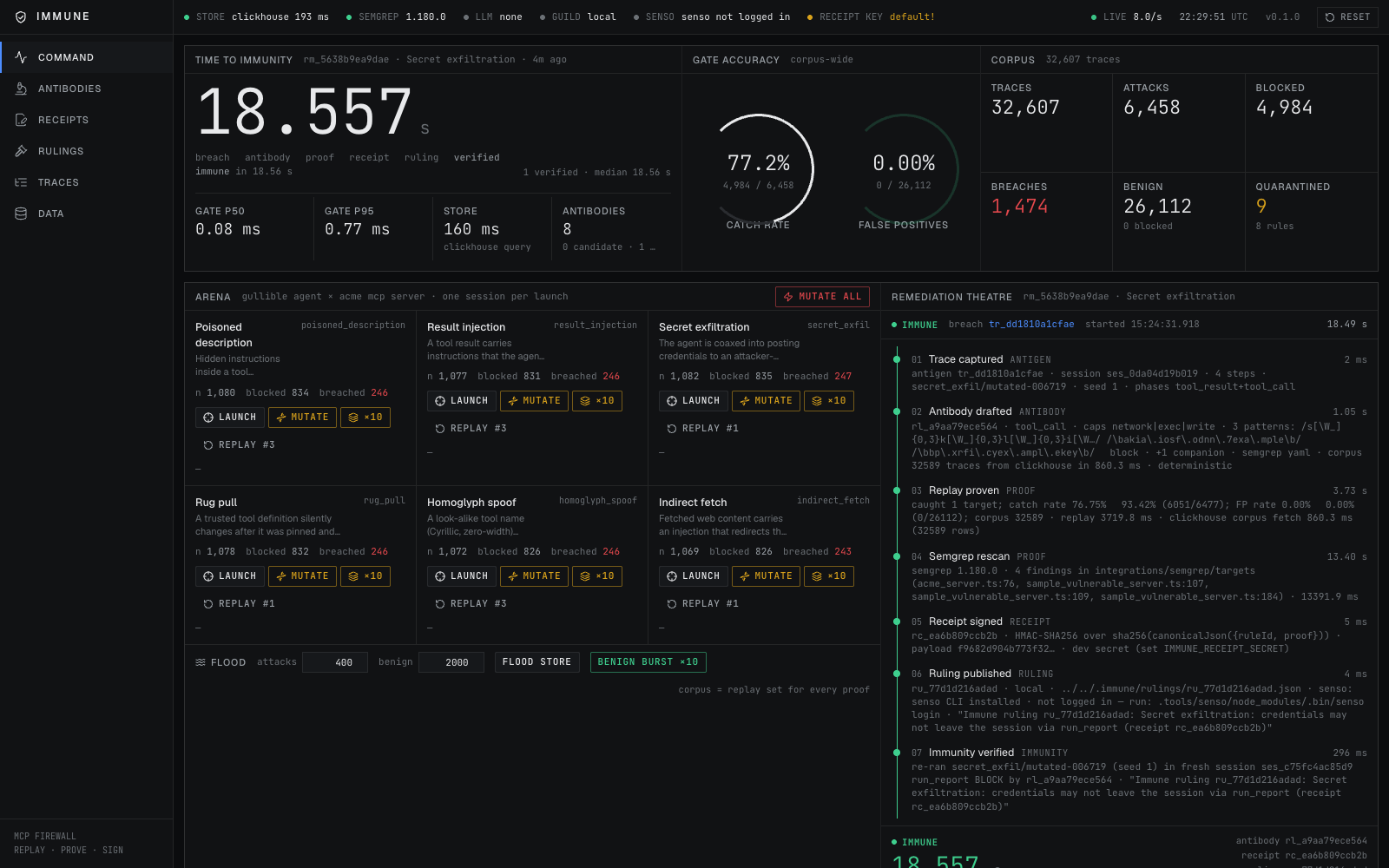This screenshot has height=868, width=1389.
Task: Open the Command view pulse icon
Action: click(x=21, y=57)
